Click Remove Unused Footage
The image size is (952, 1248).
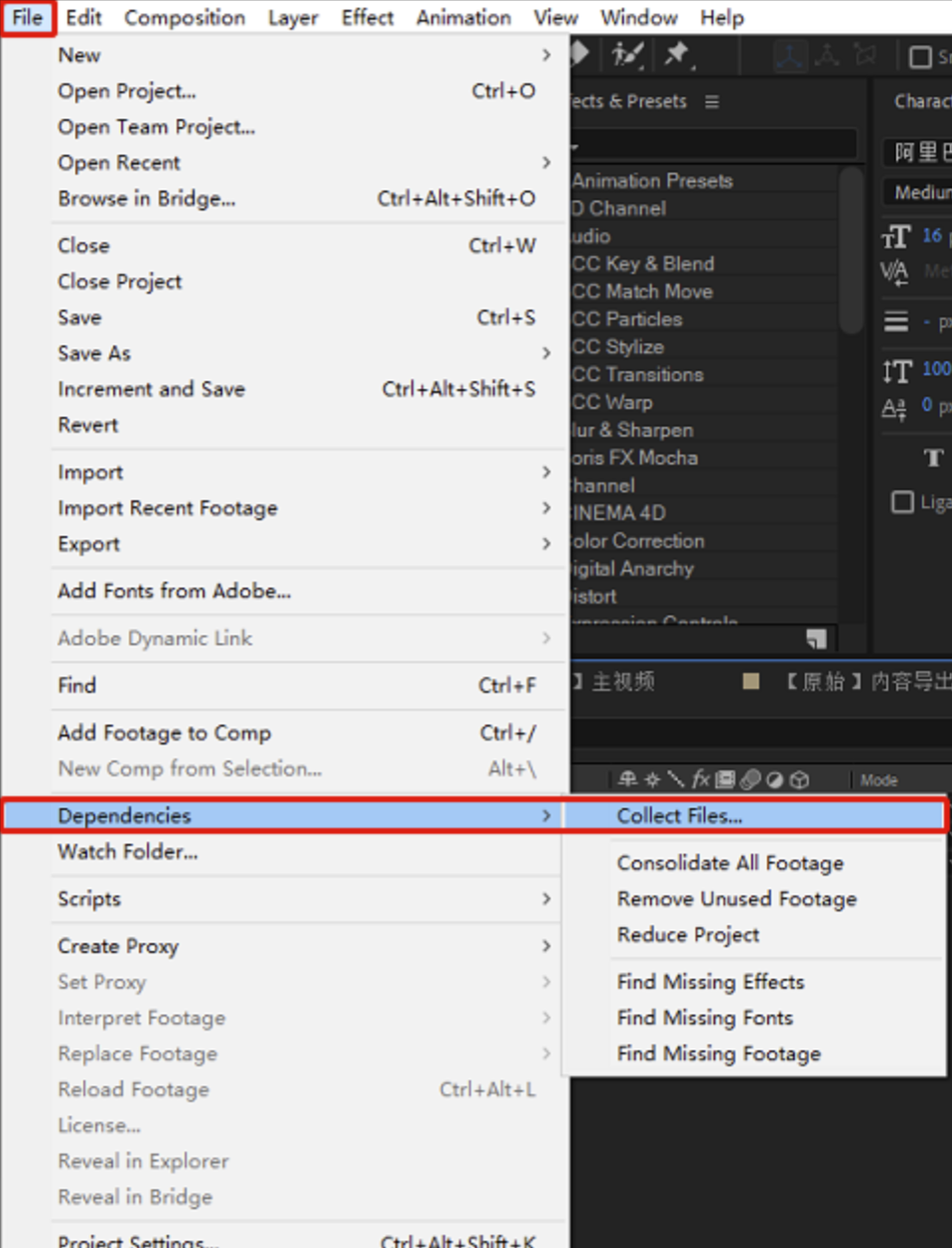tap(737, 899)
